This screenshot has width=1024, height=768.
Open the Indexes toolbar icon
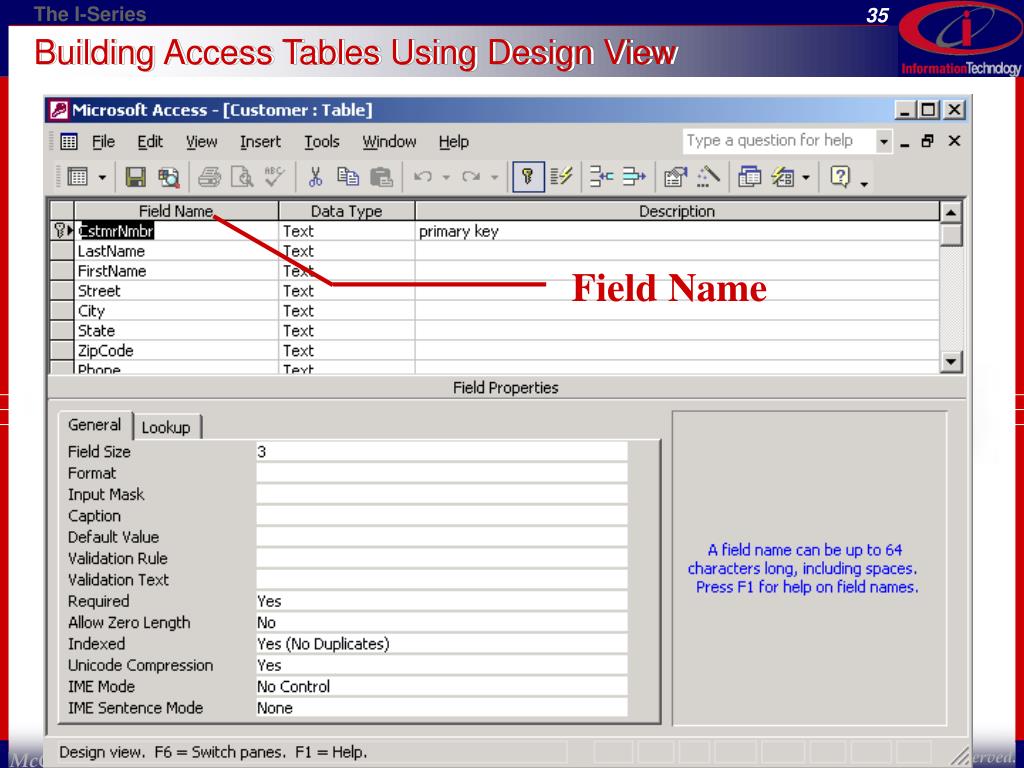(x=561, y=176)
